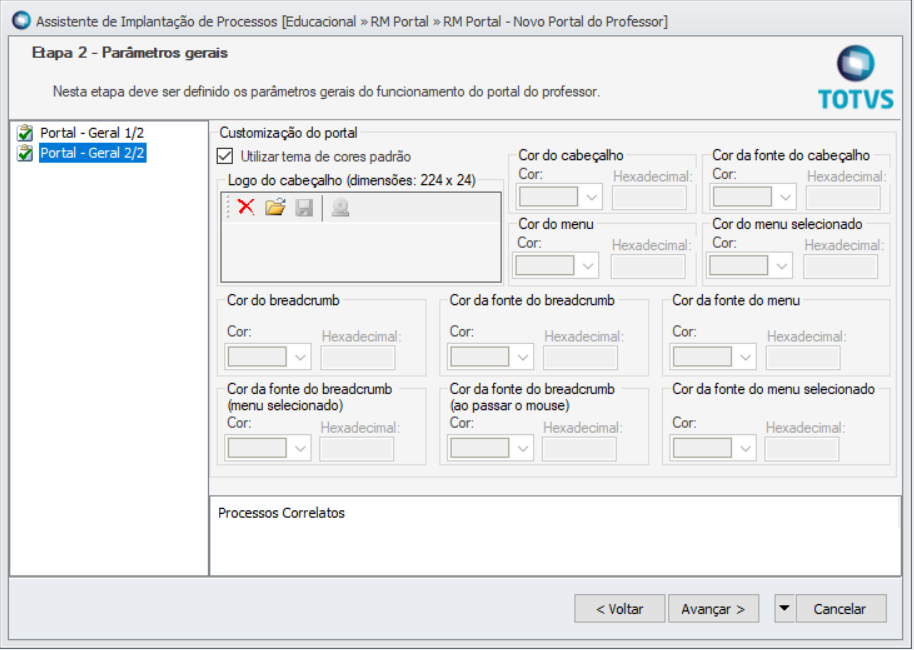Pick the 'Cor do breadcrumb' color swatch
This screenshot has height=650, width=914.
256,357
